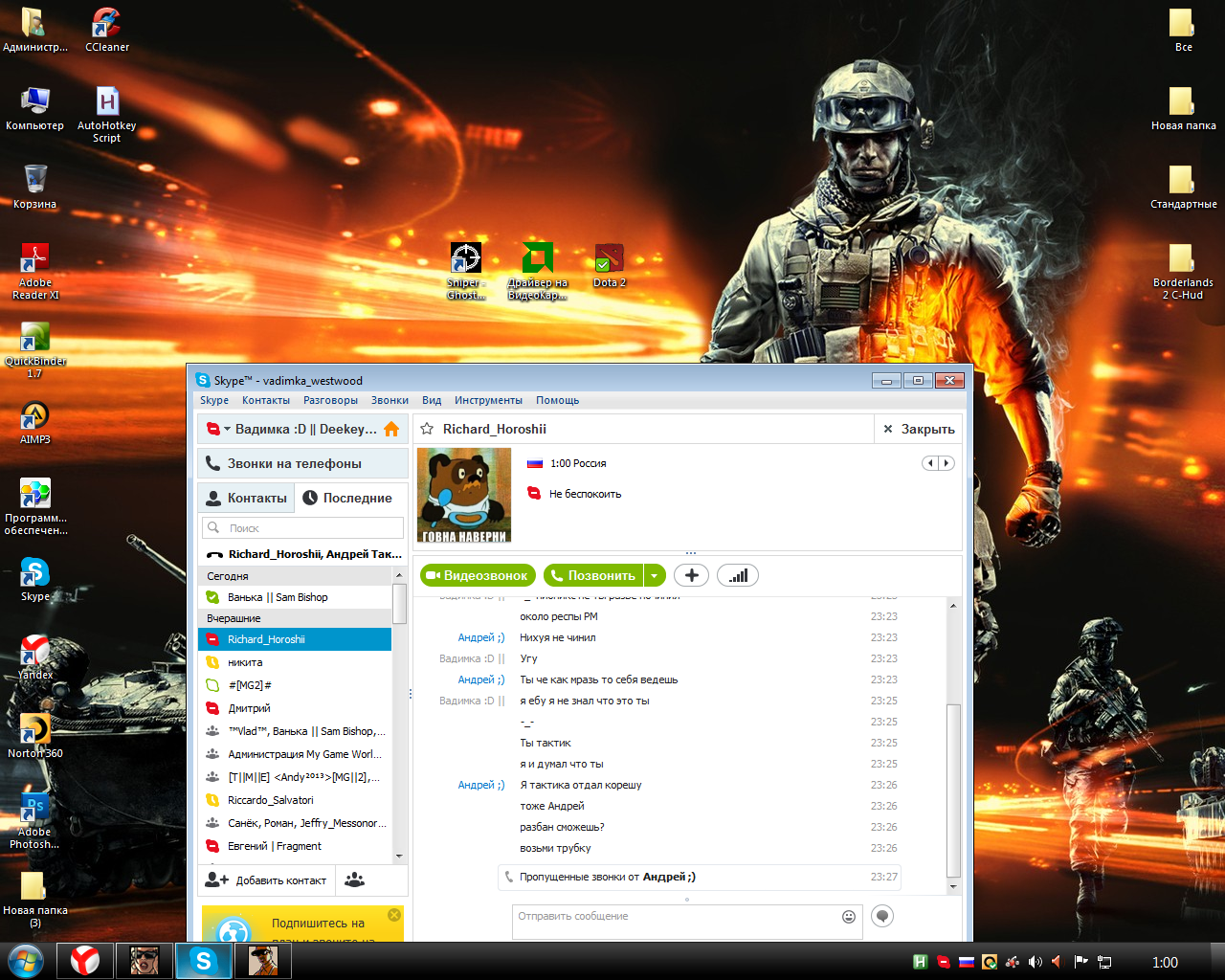Click profile panel next arrow

tap(947, 463)
